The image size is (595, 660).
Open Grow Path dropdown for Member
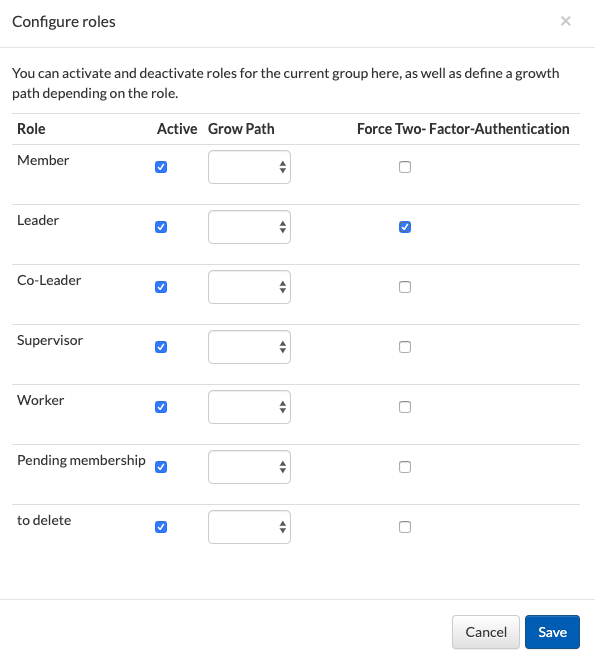[x=249, y=167]
